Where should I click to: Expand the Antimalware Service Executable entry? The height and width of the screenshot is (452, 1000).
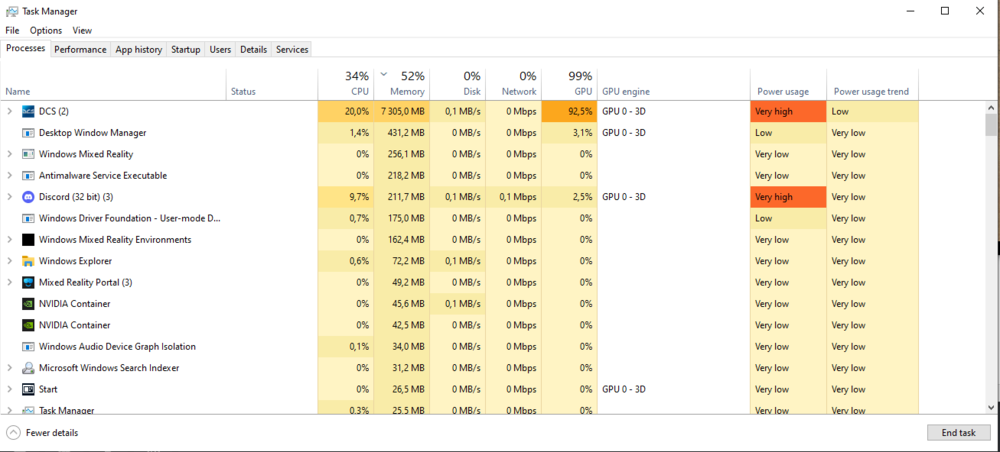[x=9, y=176]
